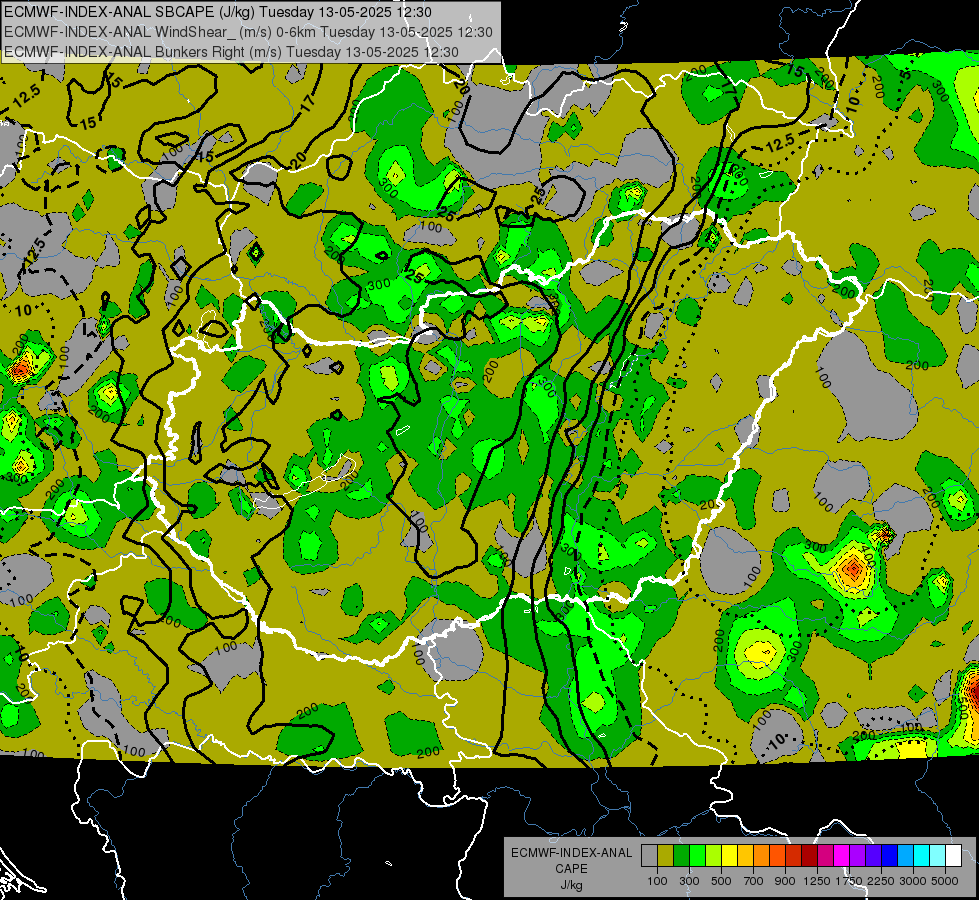The height and width of the screenshot is (900, 979).
Task: Click the magenta legend swatch
Action: 842,856
